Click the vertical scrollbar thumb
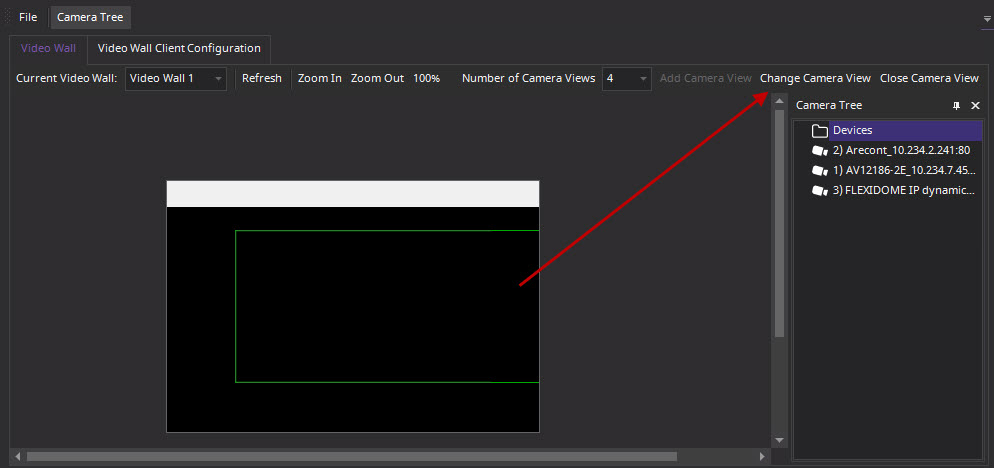This screenshot has width=994, height=468. point(779,223)
